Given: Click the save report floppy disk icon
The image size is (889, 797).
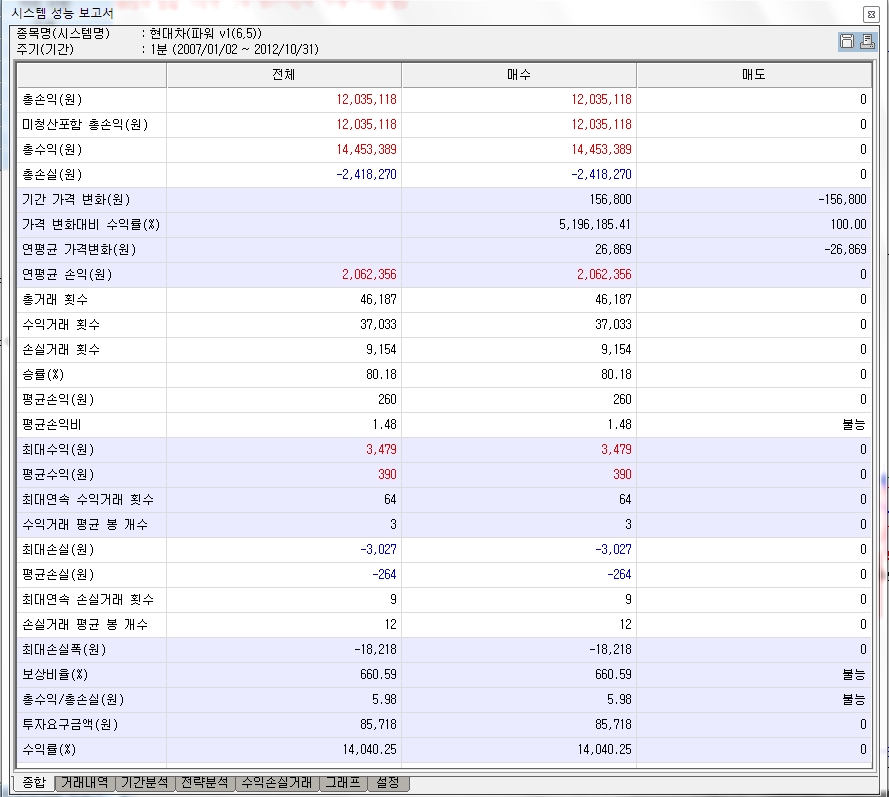Looking at the screenshot, I should [846, 41].
